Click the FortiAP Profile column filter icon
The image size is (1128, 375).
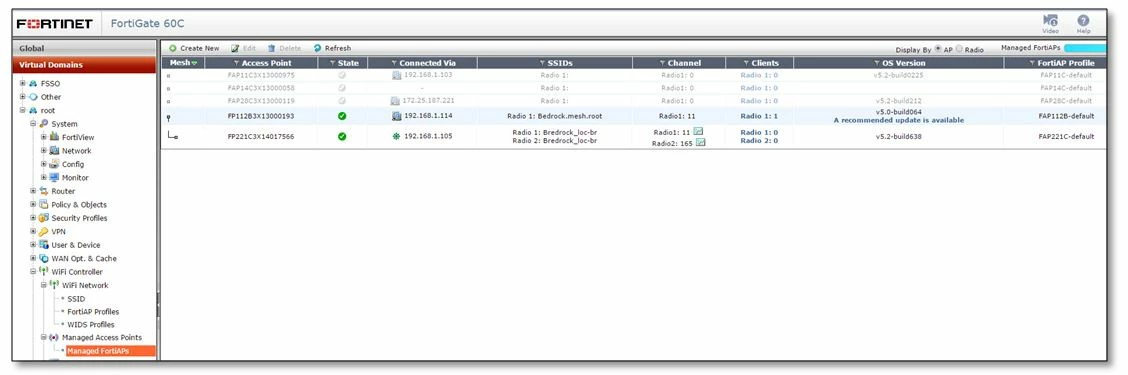[x=1032, y=63]
